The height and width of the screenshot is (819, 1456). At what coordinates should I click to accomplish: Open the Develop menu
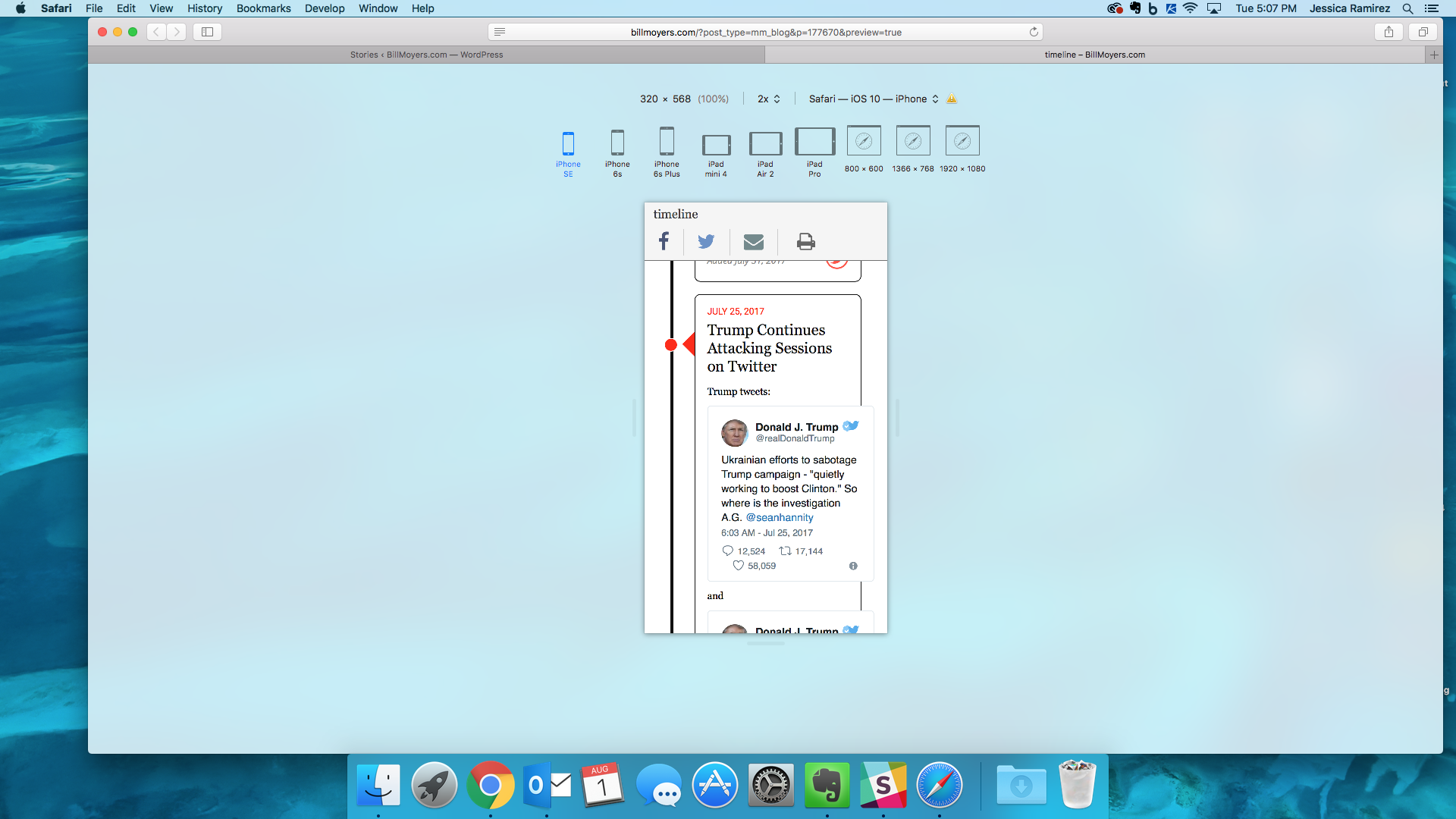point(325,8)
